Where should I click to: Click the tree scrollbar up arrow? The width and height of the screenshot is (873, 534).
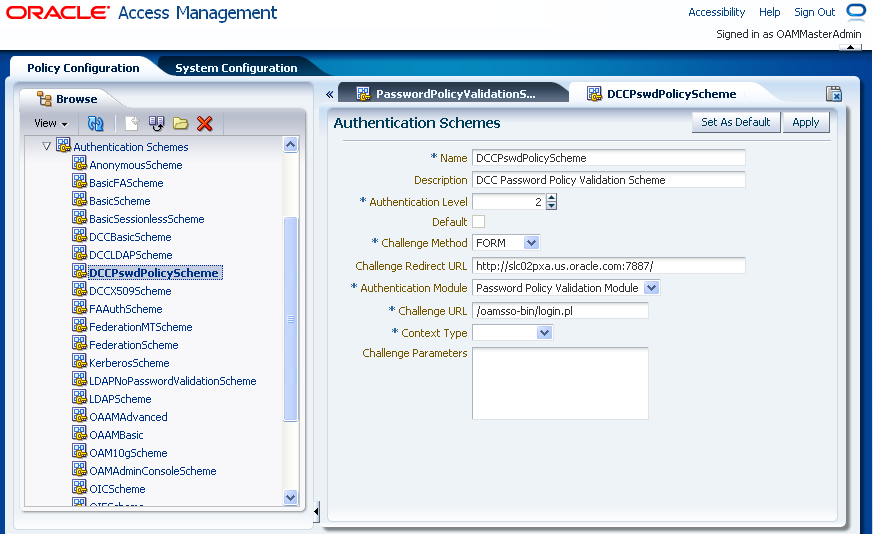pyautogui.click(x=291, y=145)
